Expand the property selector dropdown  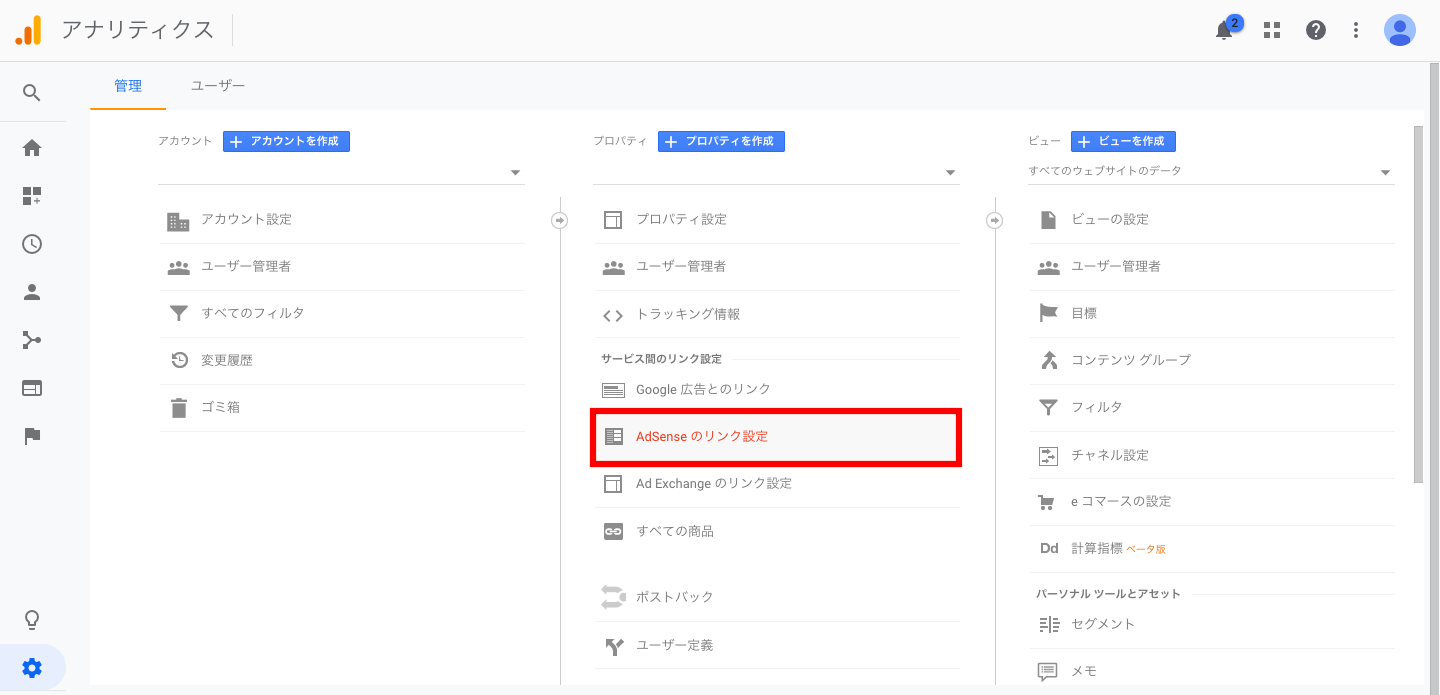776,172
